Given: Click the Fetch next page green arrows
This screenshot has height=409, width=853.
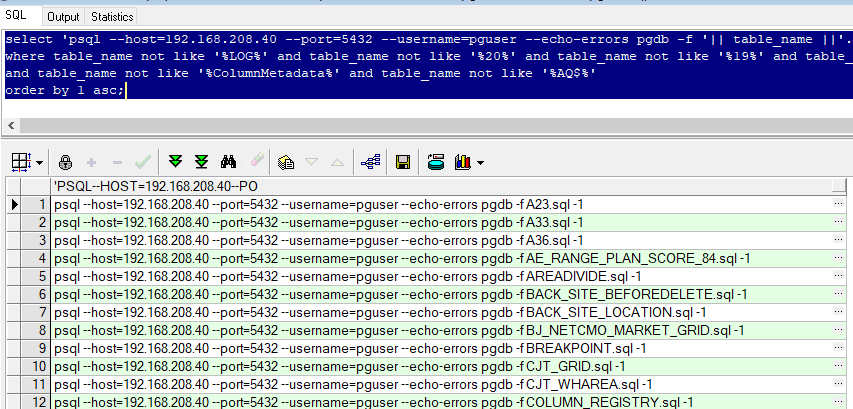Looking at the screenshot, I should [x=175, y=162].
